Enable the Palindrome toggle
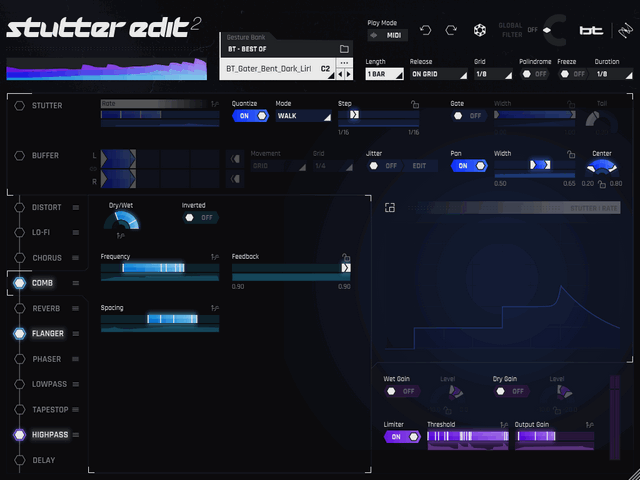The width and height of the screenshot is (640, 480). pos(534,74)
